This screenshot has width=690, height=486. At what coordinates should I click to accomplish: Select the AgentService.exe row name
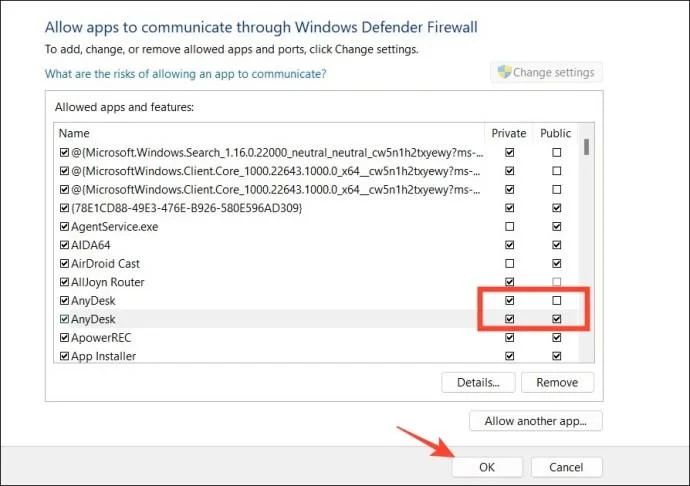(114, 227)
